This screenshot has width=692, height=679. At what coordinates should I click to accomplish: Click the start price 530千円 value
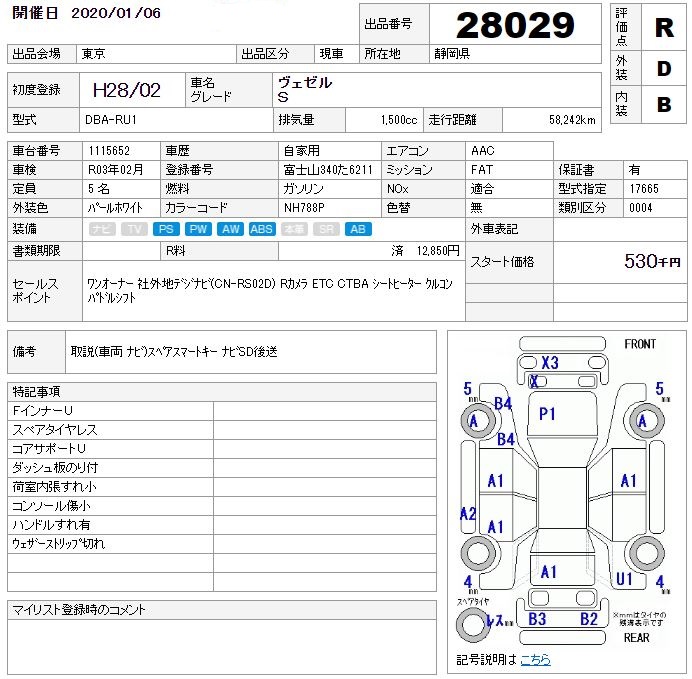[652, 261]
